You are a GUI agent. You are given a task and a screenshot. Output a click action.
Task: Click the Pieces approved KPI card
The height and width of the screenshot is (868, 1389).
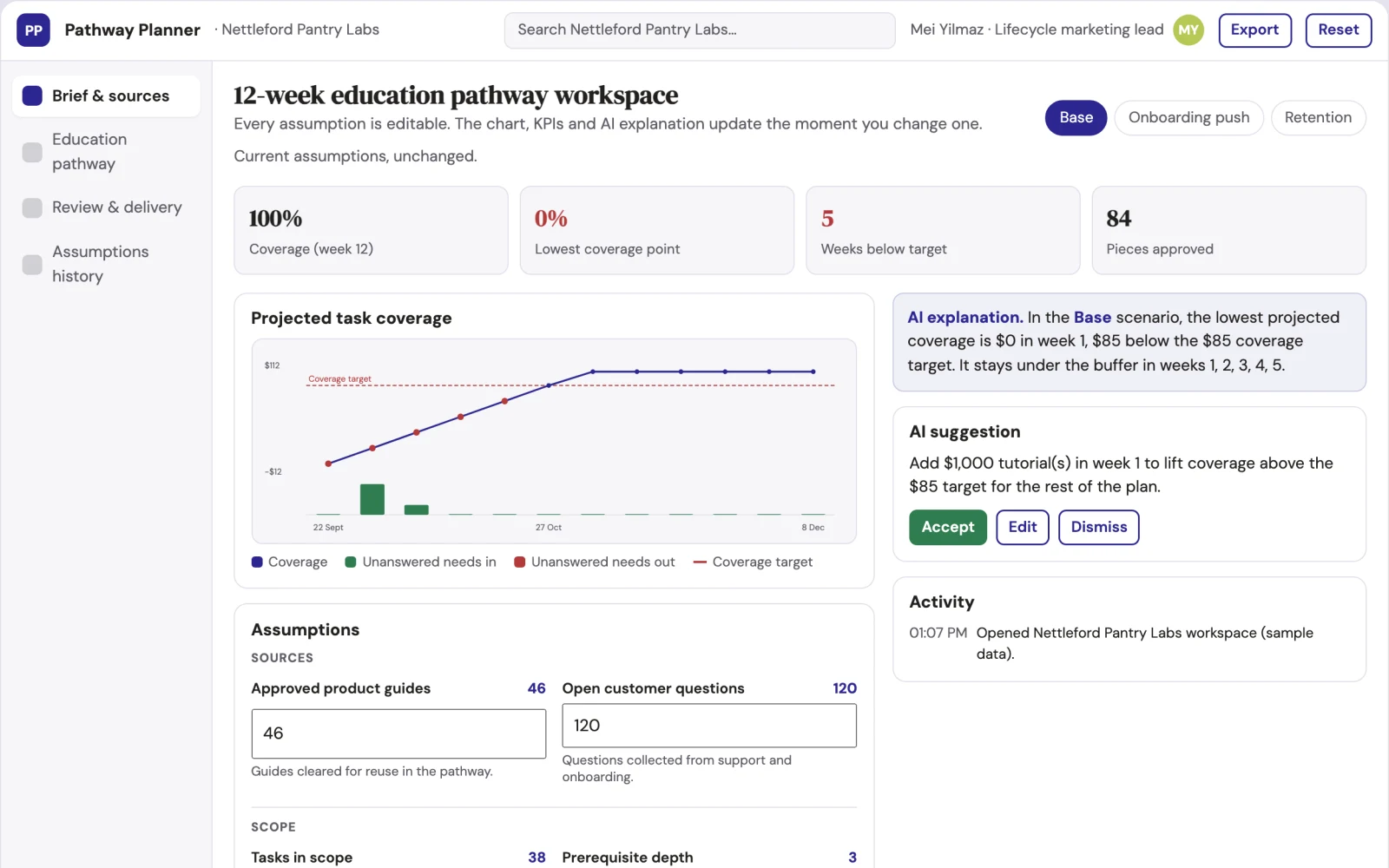click(x=1228, y=230)
